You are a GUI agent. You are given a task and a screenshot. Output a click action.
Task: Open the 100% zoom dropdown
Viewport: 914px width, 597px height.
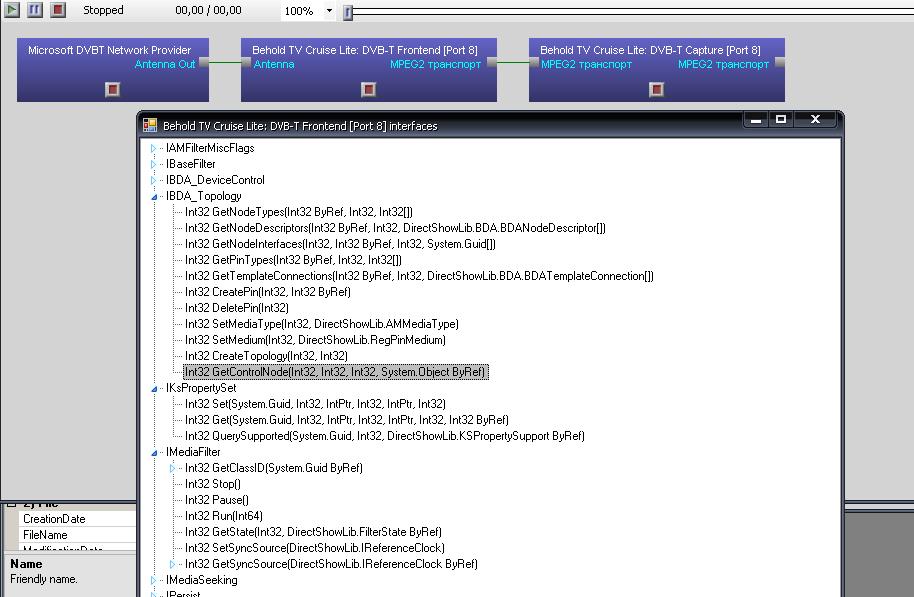[329, 11]
